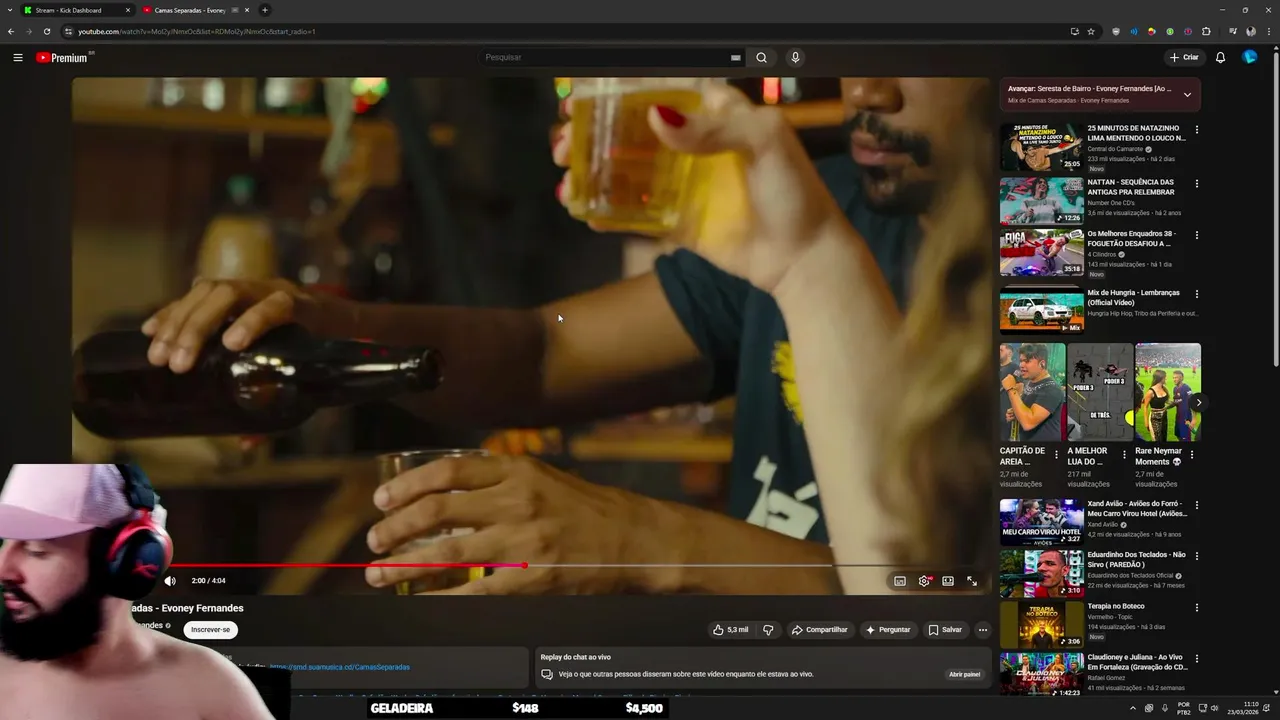Save the video with Salvar
This screenshot has width=1280, height=720.
(945, 630)
